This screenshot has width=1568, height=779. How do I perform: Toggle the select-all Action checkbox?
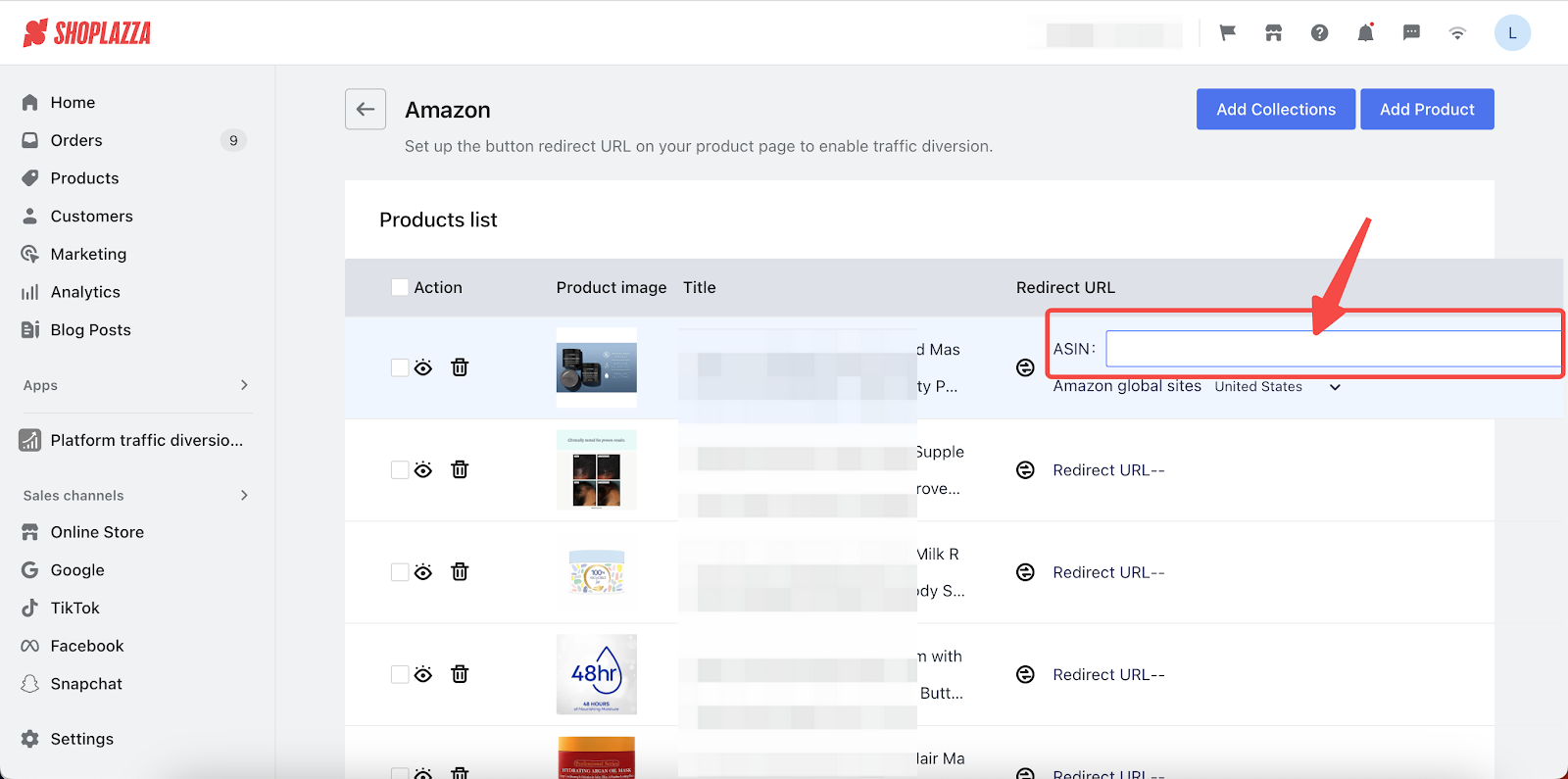tap(400, 287)
